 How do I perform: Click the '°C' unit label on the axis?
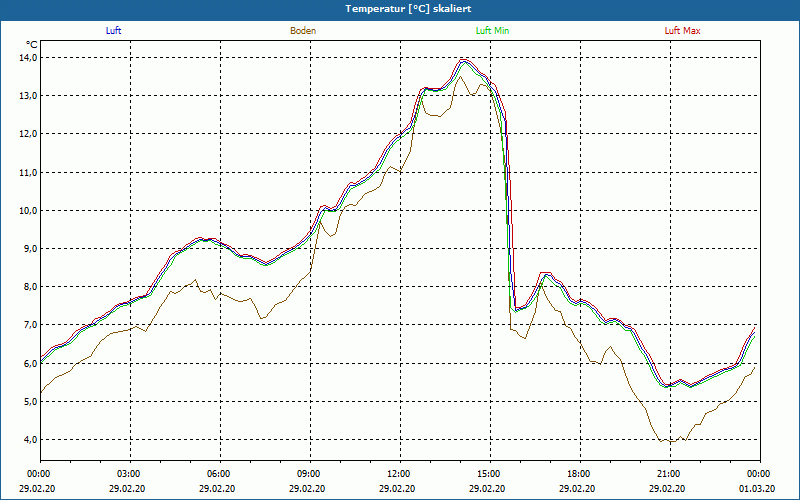(32, 45)
